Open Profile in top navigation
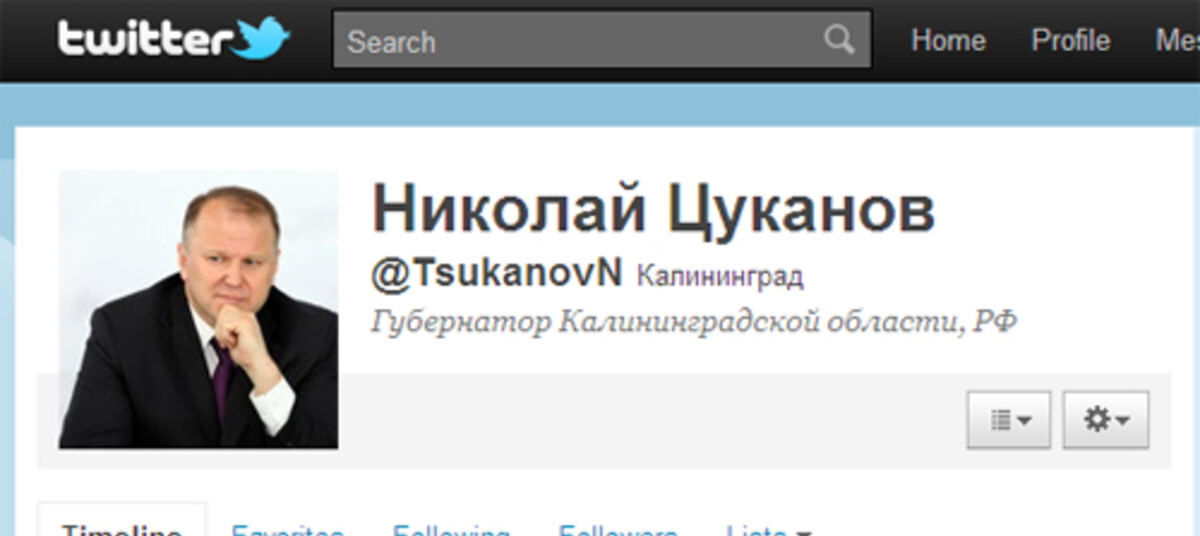 coord(1070,40)
